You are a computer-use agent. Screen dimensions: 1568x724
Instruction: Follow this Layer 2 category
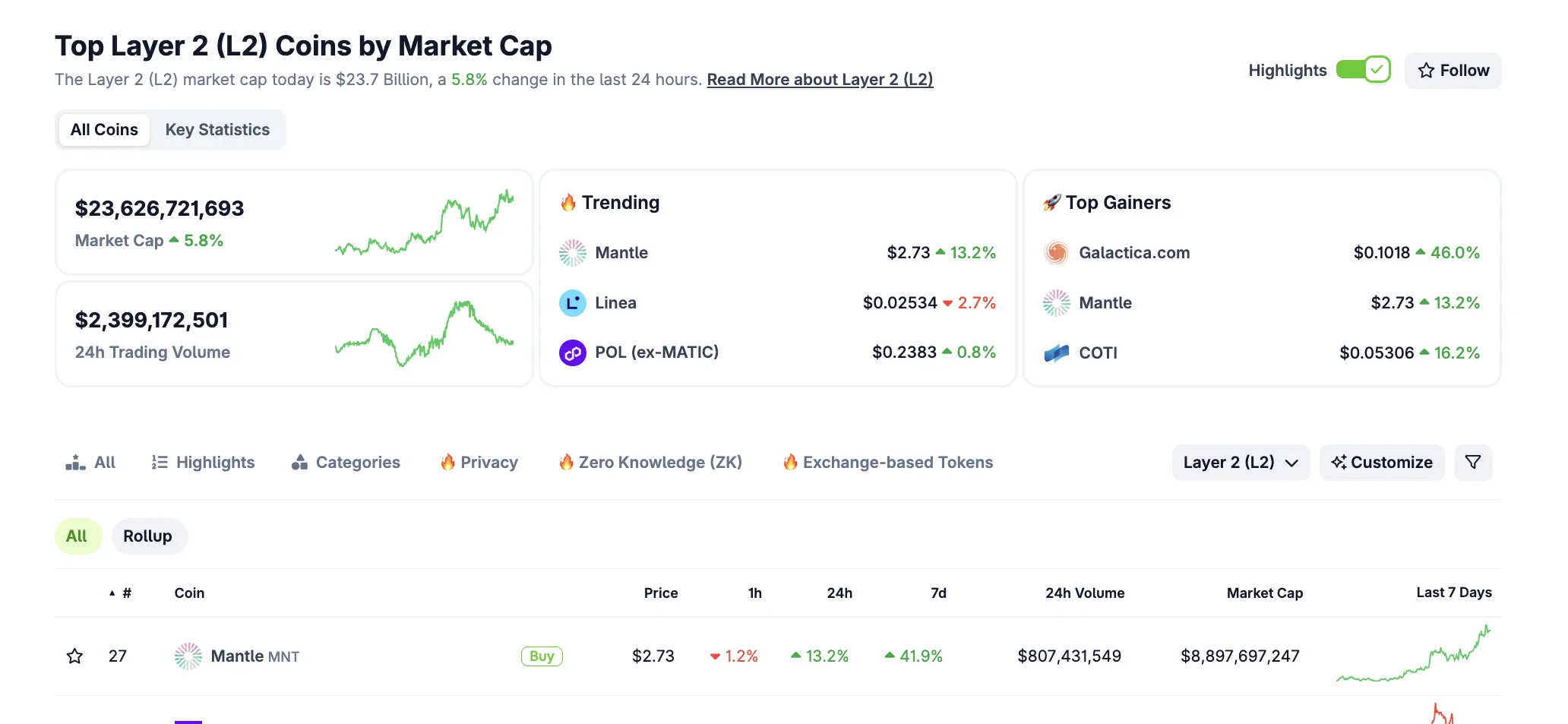click(1453, 71)
